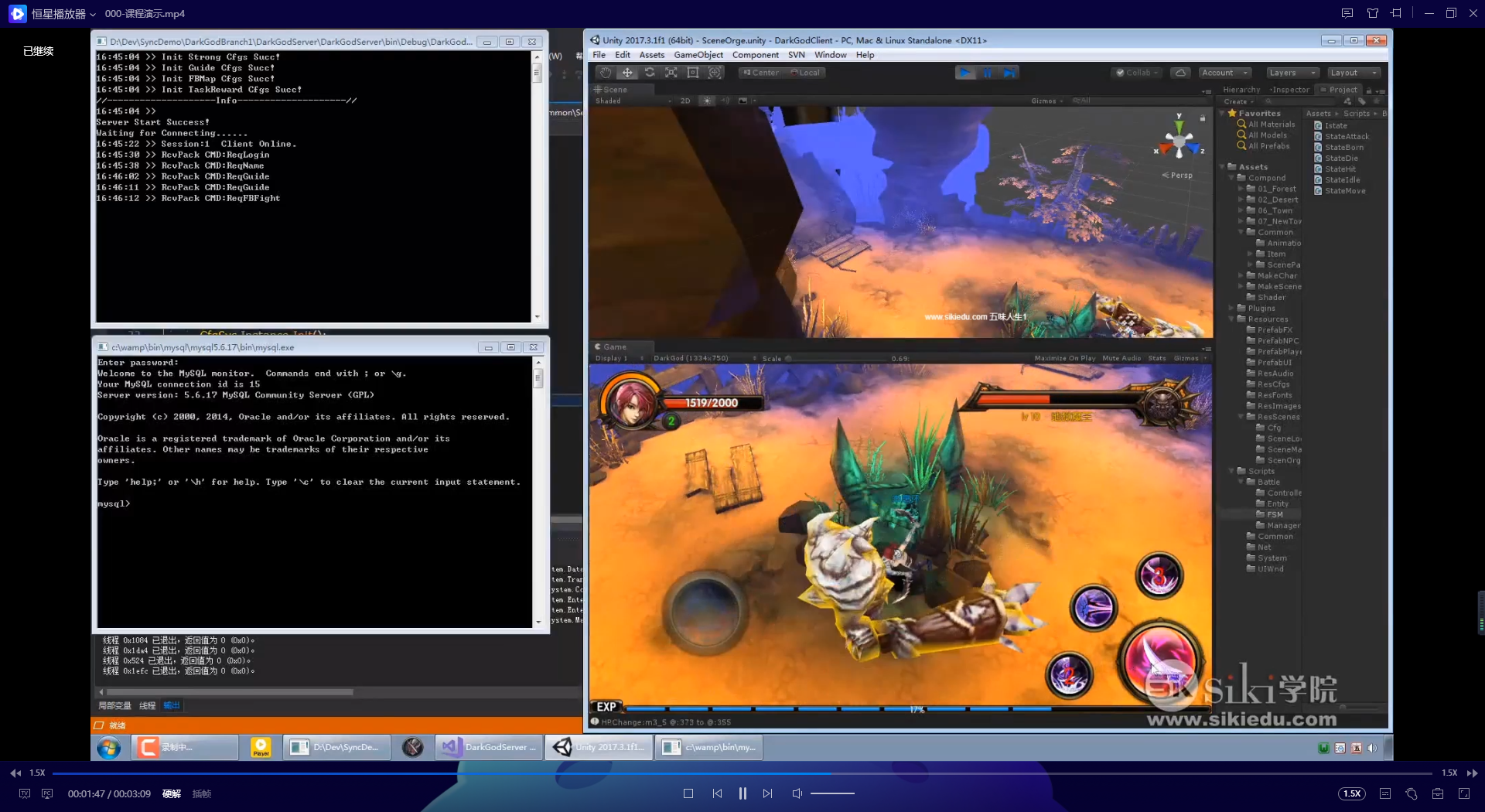Open the Layers dropdown
The height and width of the screenshot is (812, 1485).
tap(1292, 73)
